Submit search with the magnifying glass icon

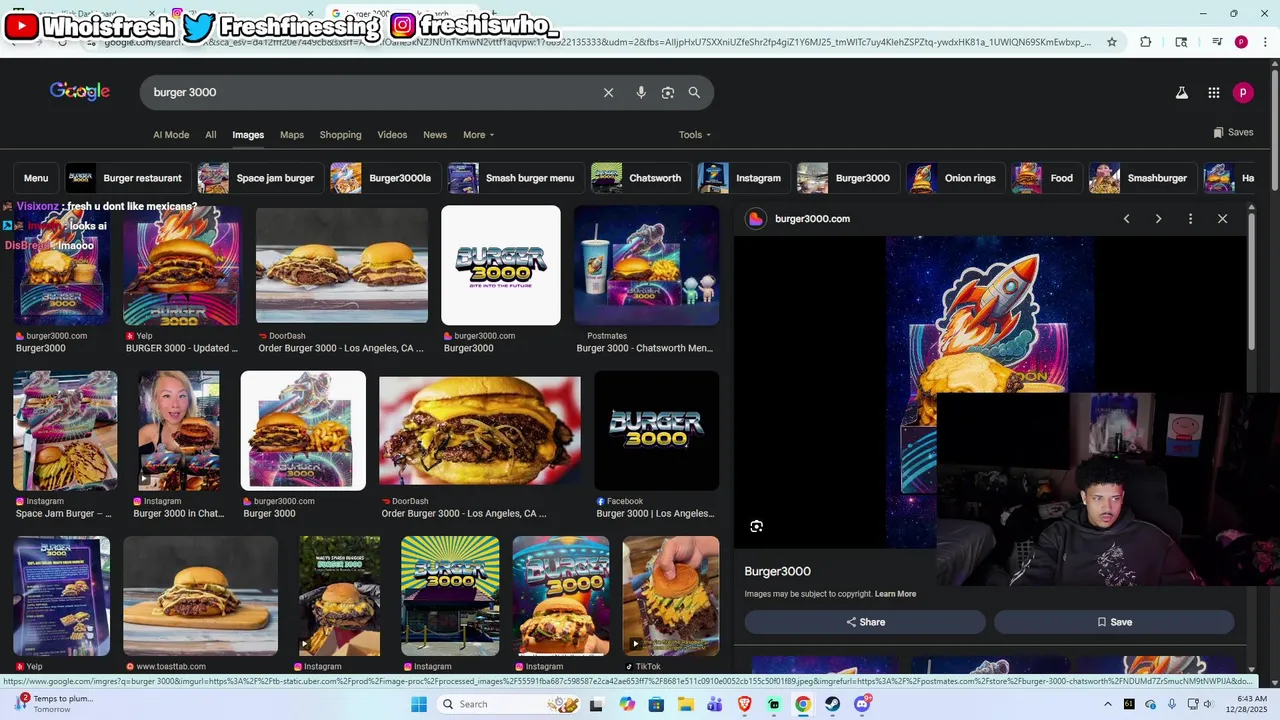pyautogui.click(x=694, y=92)
